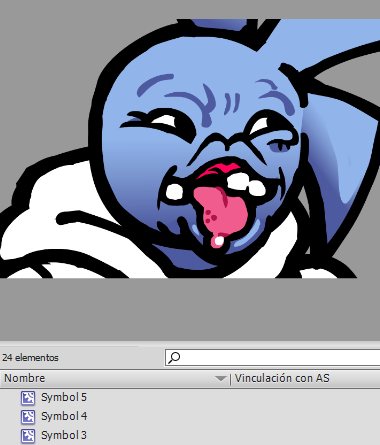Click the Symbol 5 movie clip icon

[x=28, y=398]
